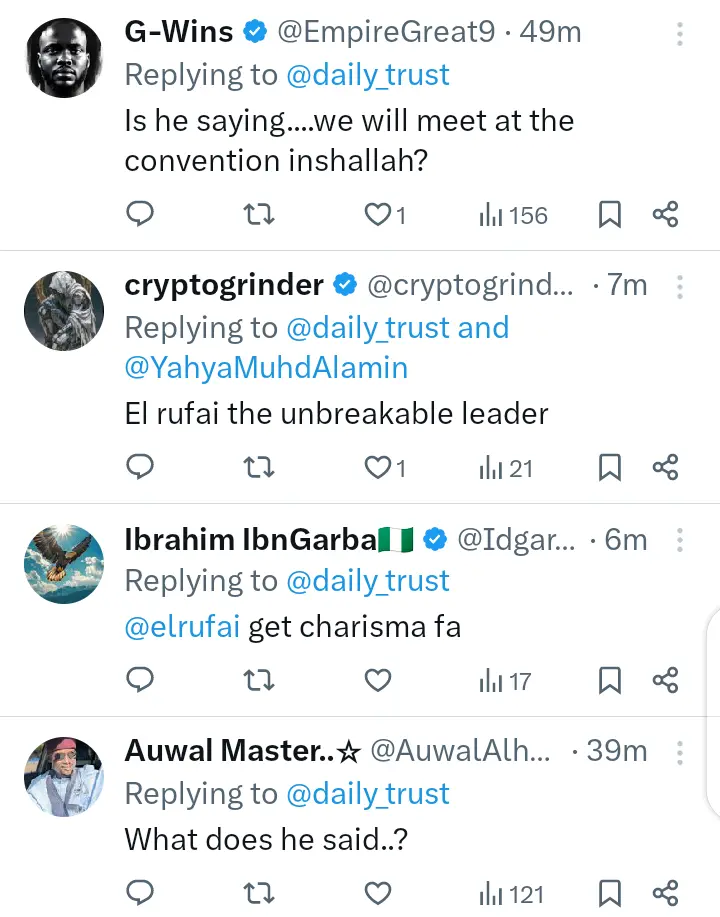Screen dimensions: 720x917
Task: Open the @elrufai mention link
Action: point(182,628)
